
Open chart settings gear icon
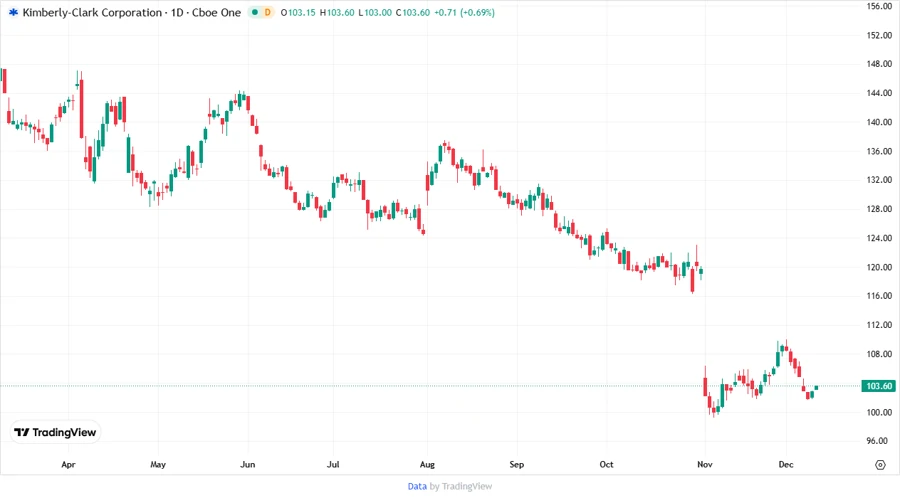[880, 465]
